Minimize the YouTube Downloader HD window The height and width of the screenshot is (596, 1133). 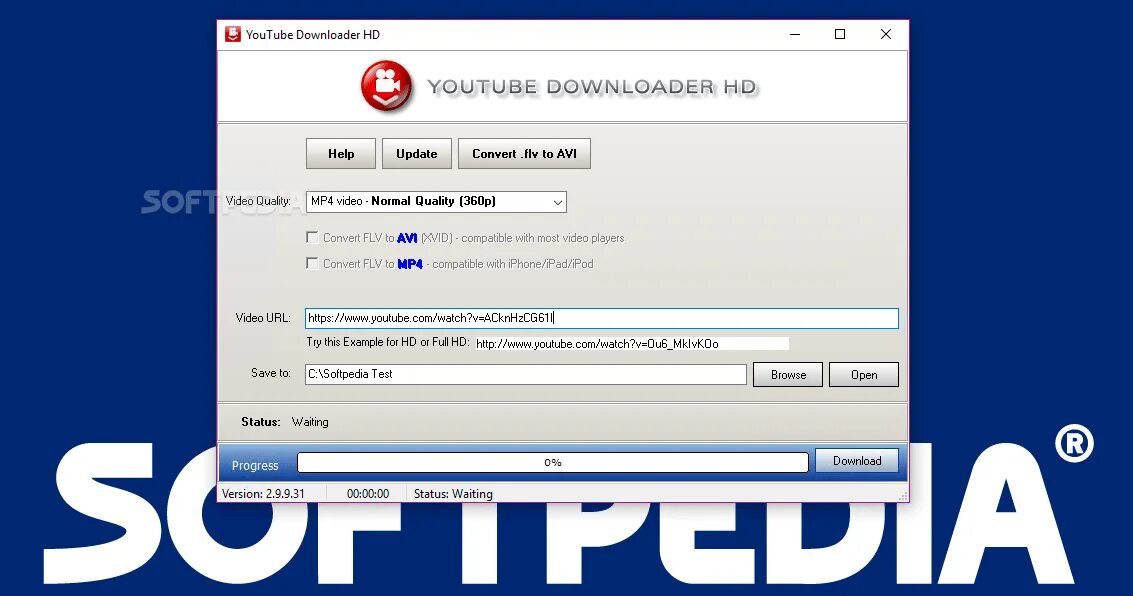795,34
